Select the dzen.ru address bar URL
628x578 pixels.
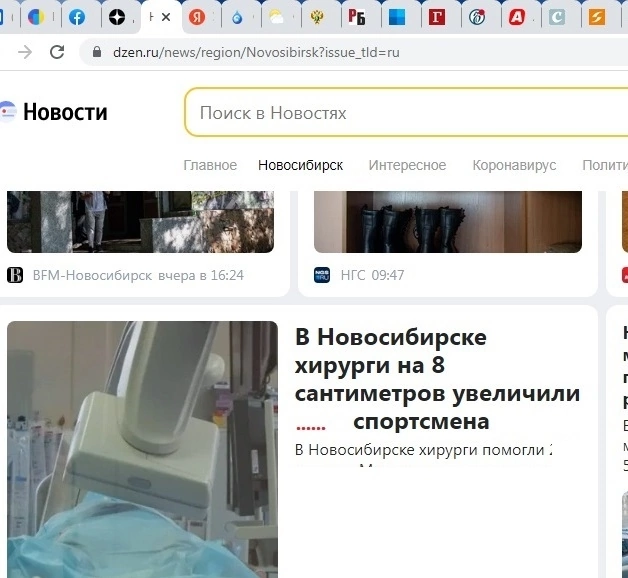[x=256, y=52]
